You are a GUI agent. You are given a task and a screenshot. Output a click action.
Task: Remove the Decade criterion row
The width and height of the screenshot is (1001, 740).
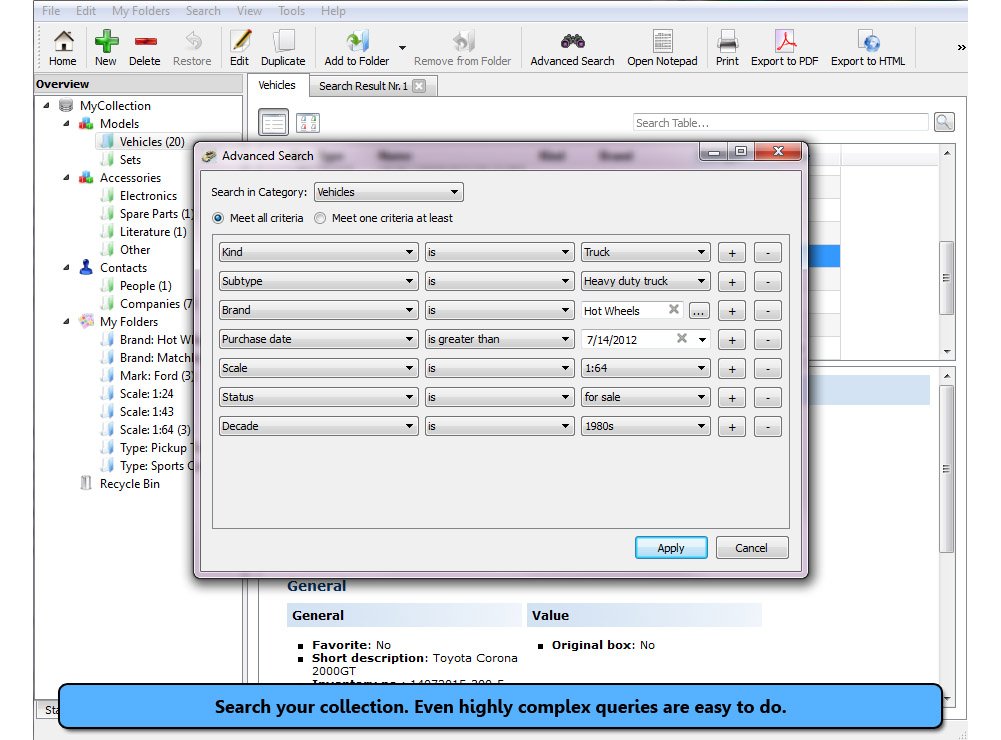767,427
